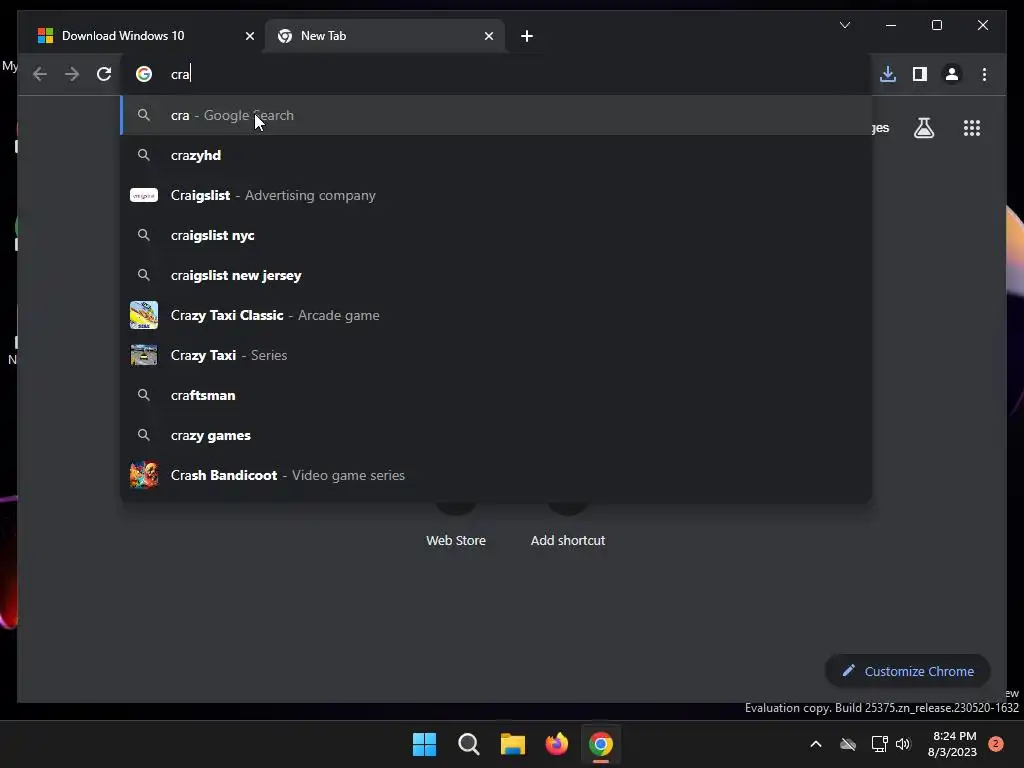Open Chrome downloads icon
The image size is (1024, 768).
888,74
